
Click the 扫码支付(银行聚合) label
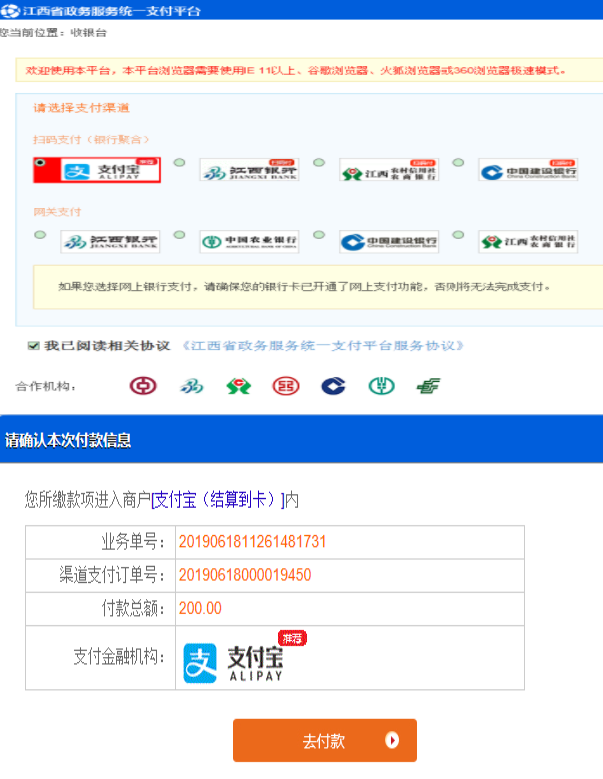point(91,140)
